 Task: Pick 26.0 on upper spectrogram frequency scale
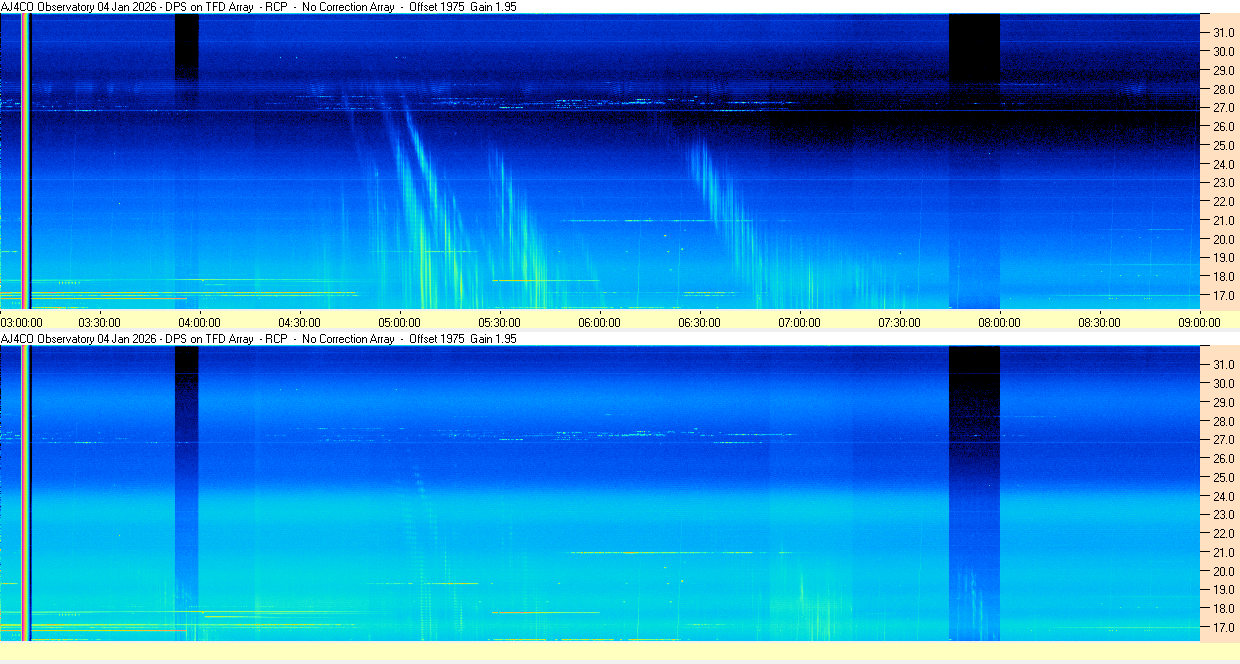coord(1224,126)
